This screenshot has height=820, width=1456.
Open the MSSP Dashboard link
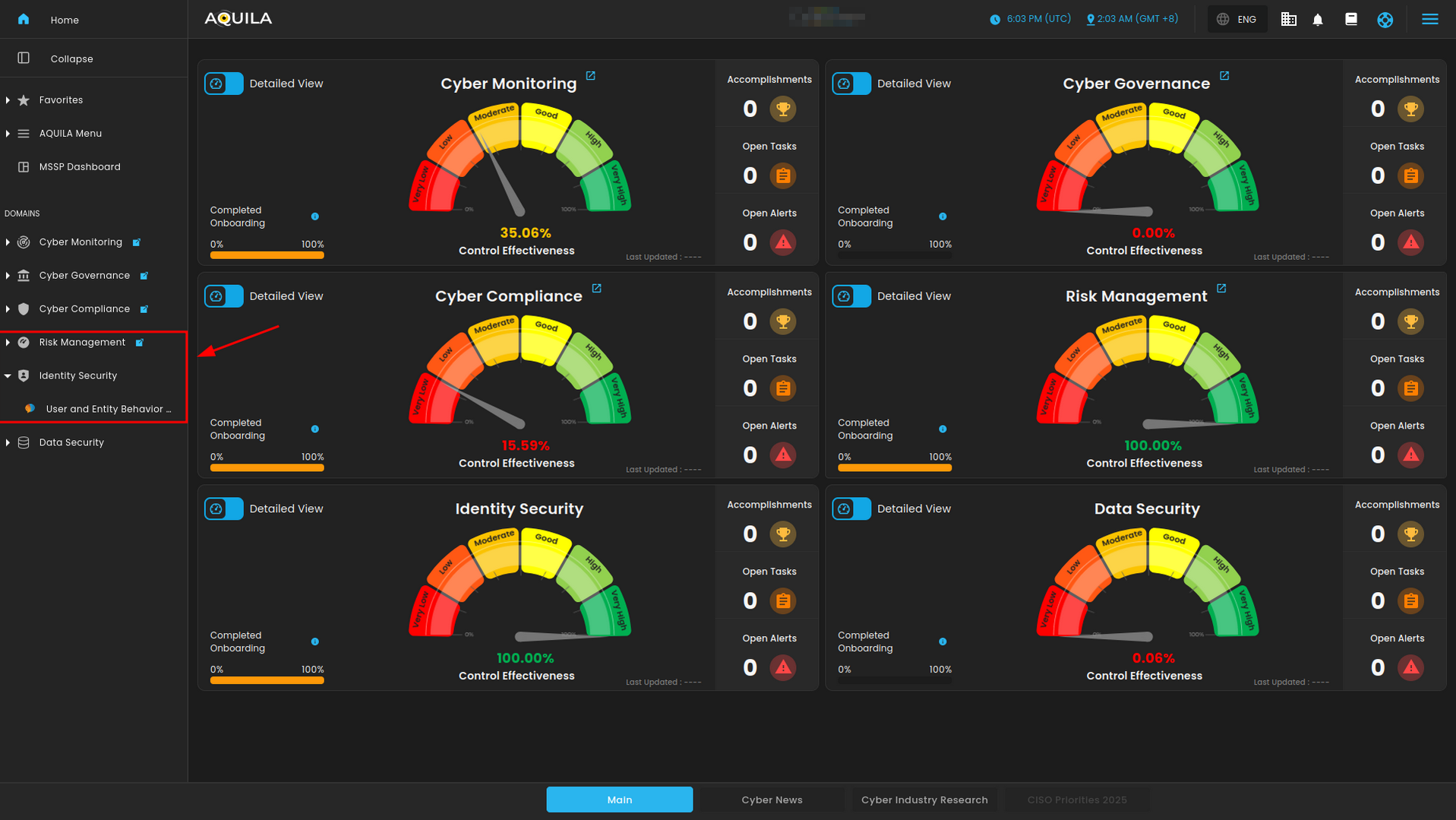pyautogui.click(x=80, y=167)
